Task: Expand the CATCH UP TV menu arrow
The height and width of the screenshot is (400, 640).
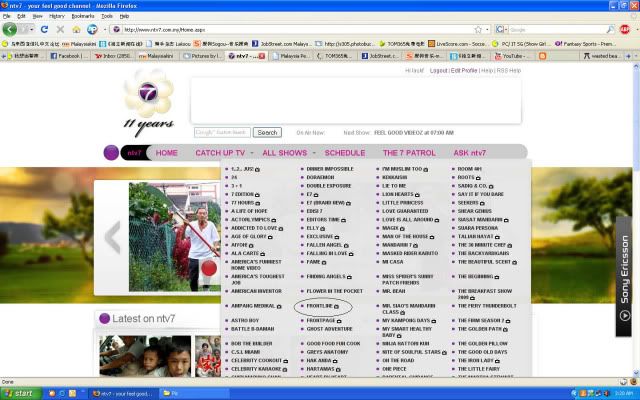Action: pos(252,153)
